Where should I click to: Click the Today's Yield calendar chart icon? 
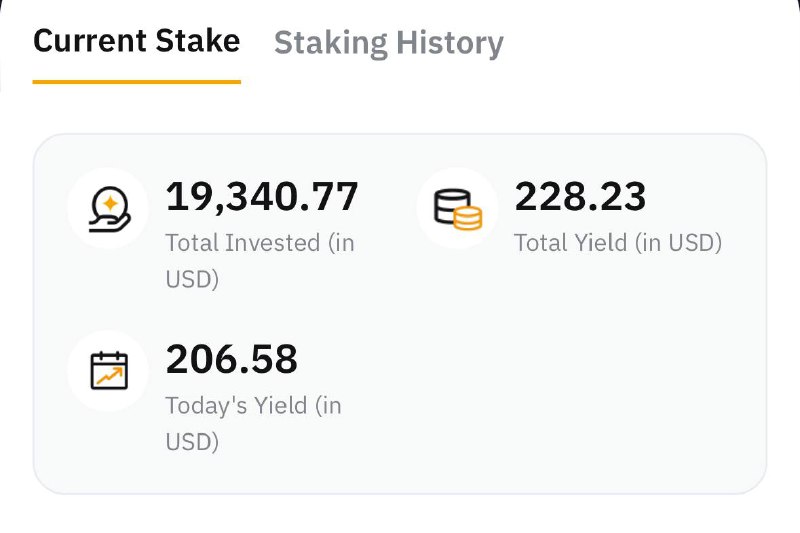(x=108, y=370)
